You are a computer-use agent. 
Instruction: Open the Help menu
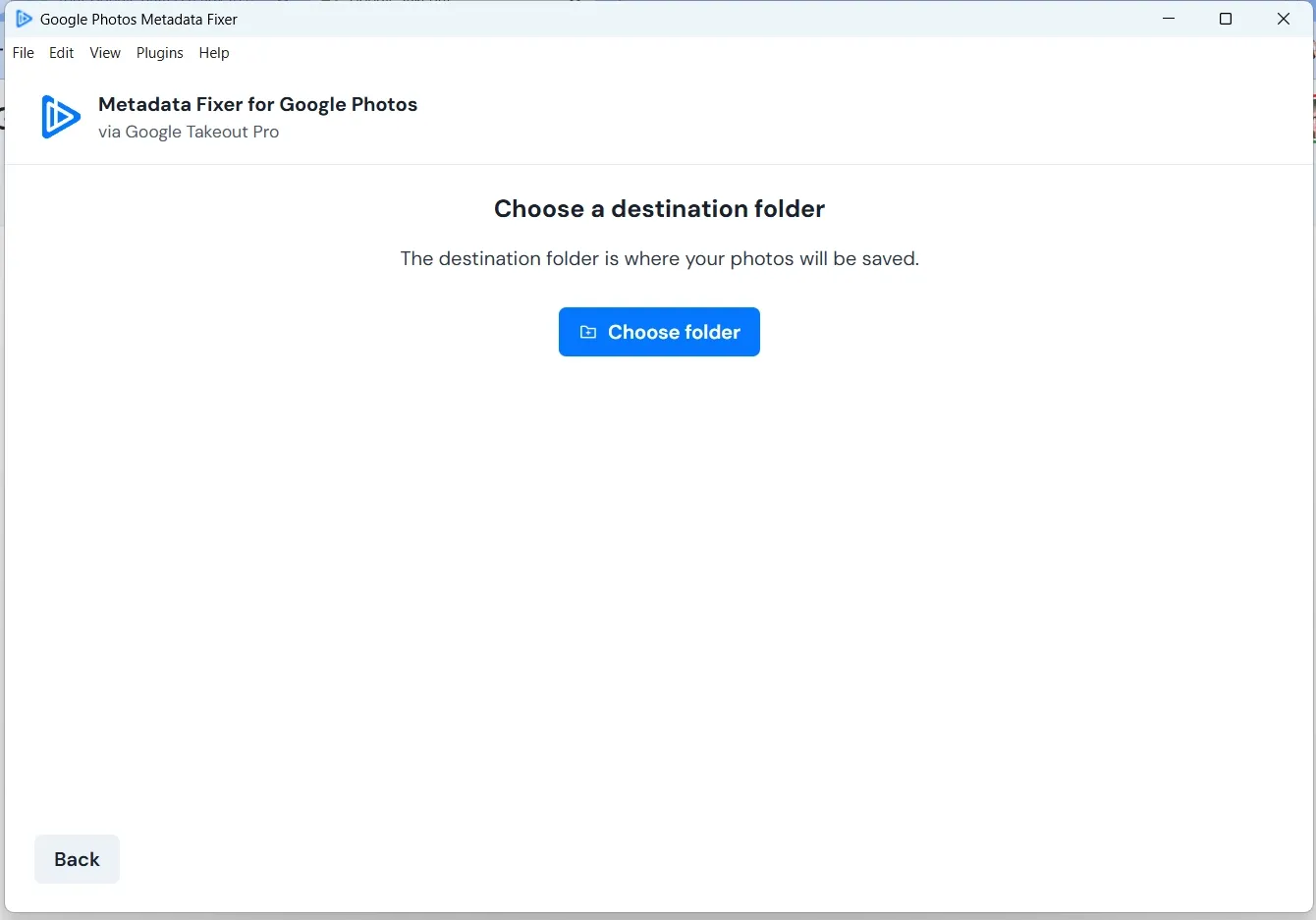coord(214,53)
